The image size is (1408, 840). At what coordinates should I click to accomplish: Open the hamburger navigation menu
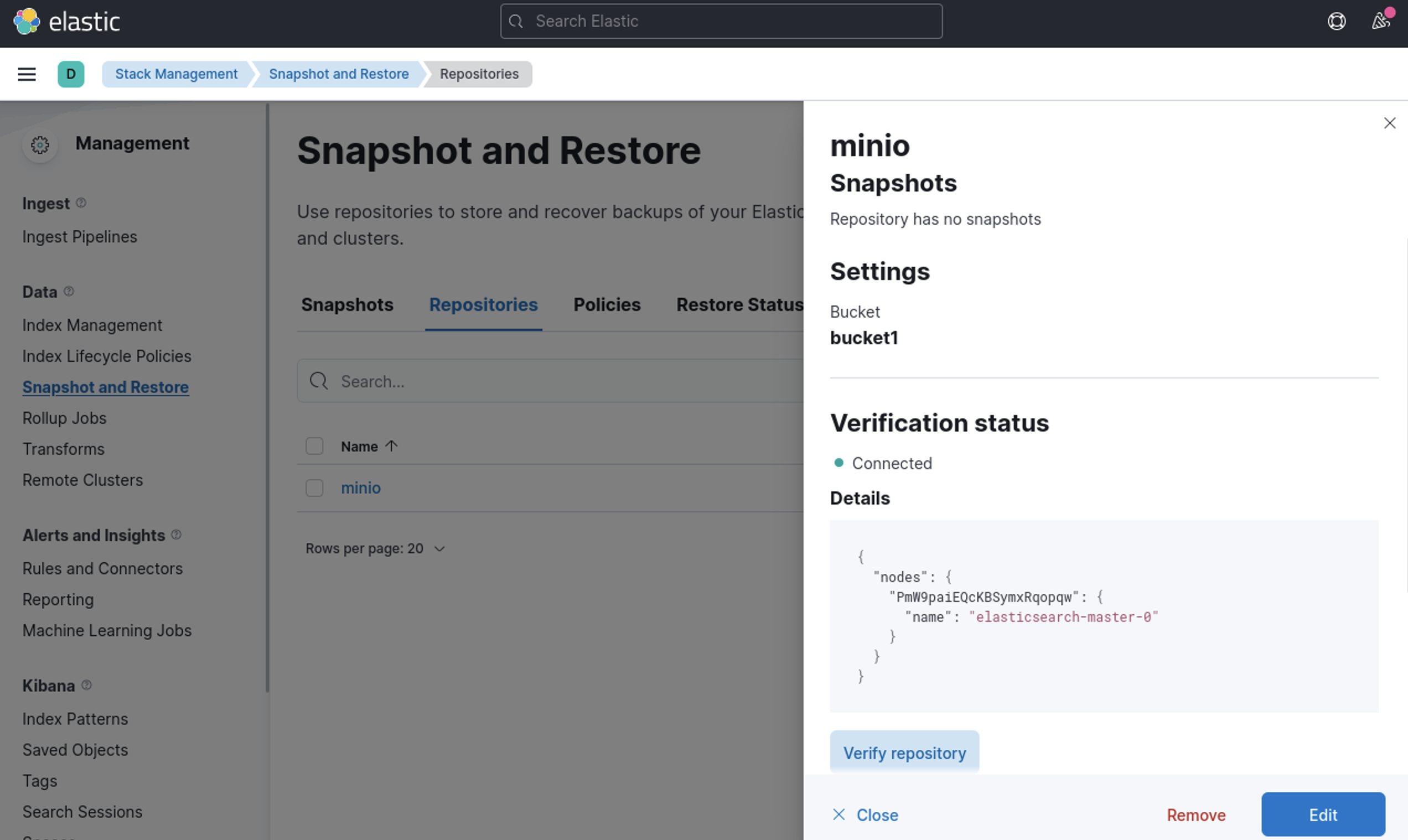(x=27, y=74)
